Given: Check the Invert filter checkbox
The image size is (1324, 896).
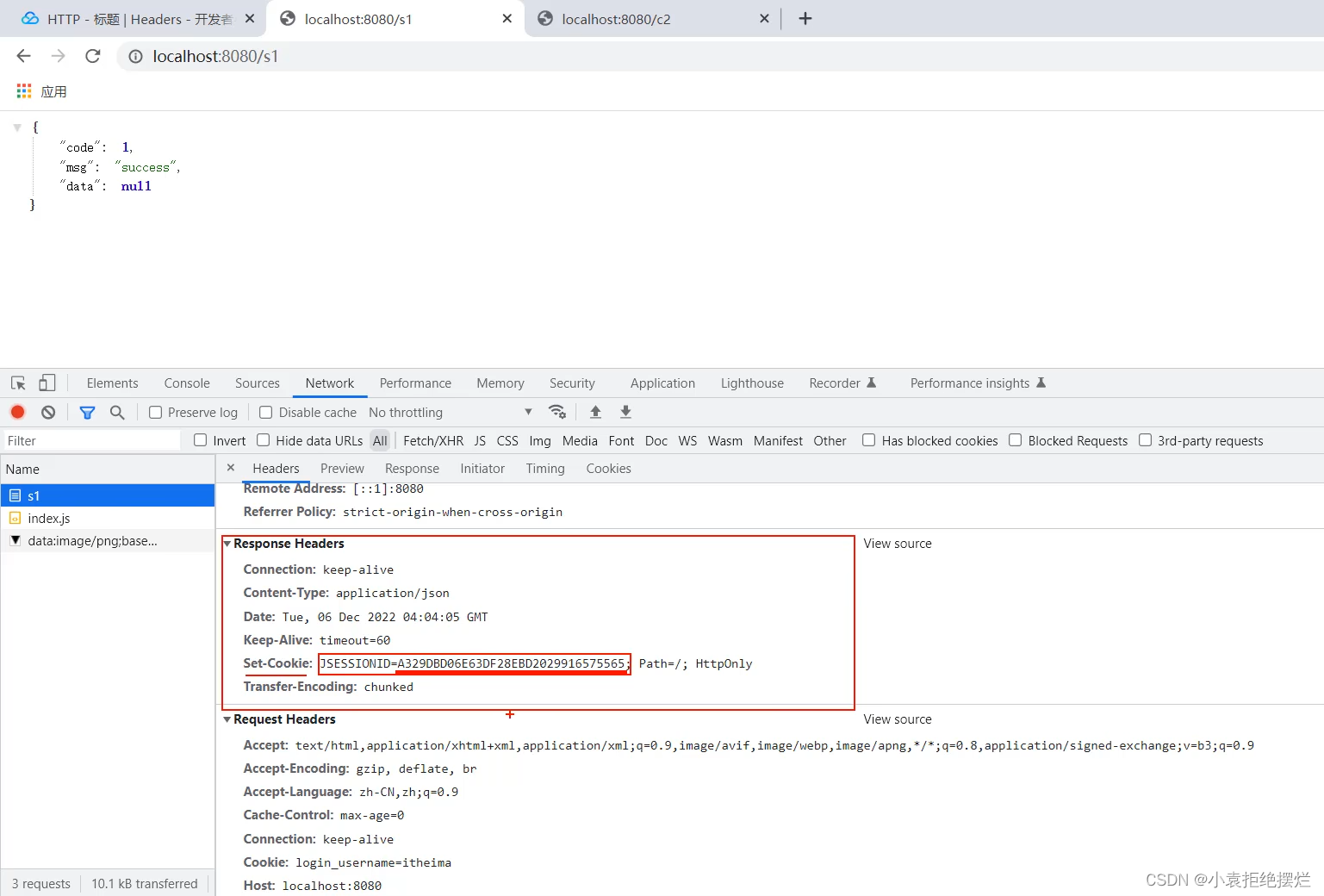Looking at the screenshot, I should pyautogui.click(x=201, y=440).
